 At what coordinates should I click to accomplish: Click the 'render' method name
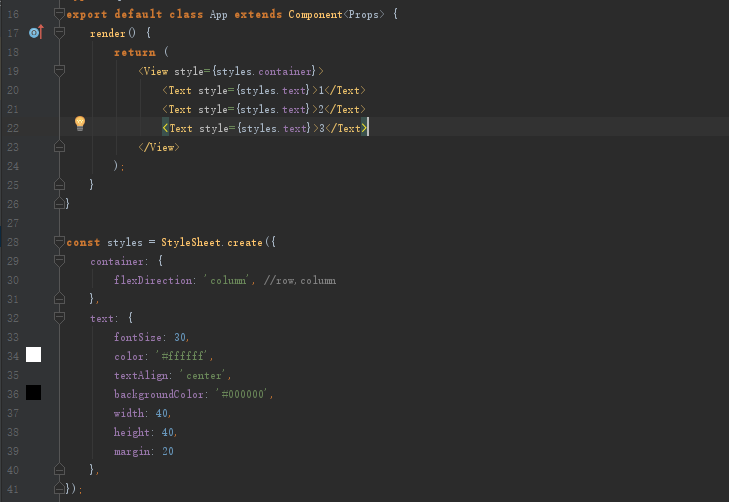[107, 33]
